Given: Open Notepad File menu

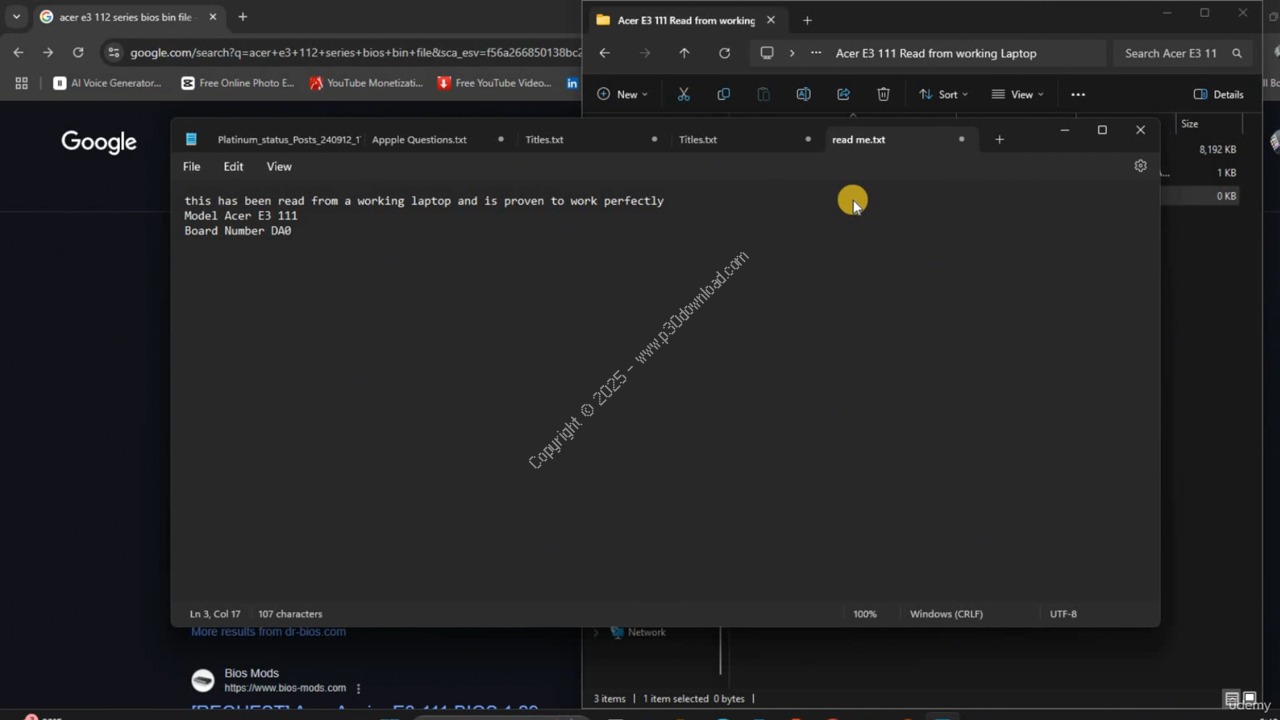Looking at the screenshot, I should (x=191, y=167).
